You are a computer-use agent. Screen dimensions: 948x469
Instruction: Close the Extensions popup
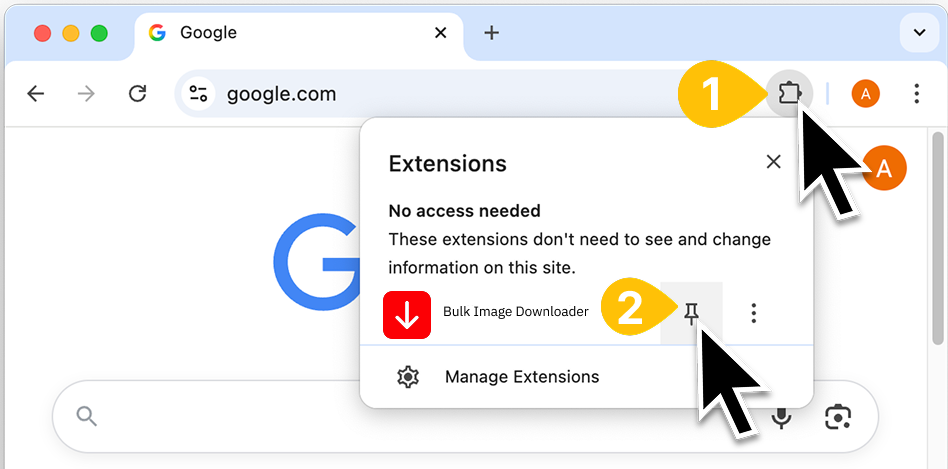point(773,162)
